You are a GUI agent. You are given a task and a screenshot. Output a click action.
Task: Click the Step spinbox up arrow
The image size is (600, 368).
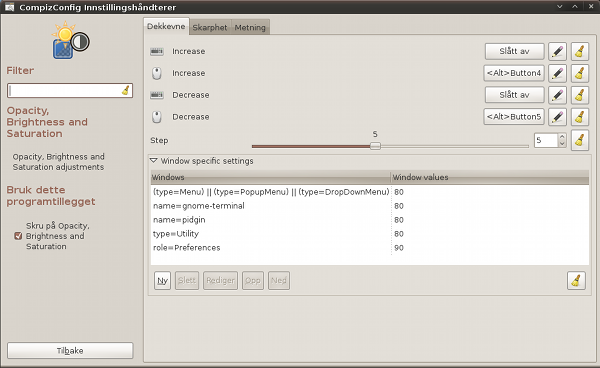(562, 137)
